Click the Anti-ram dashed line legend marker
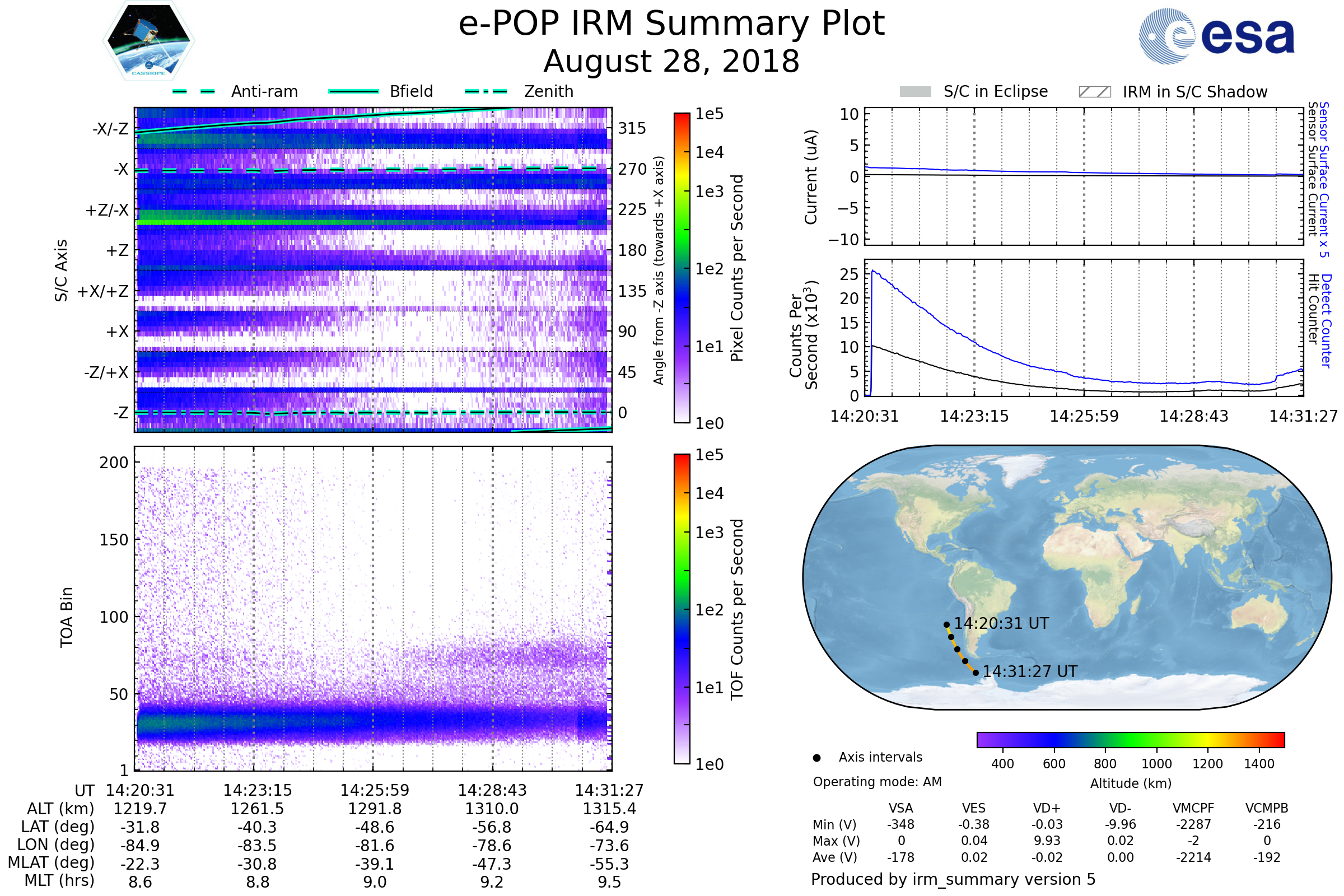 [x=194, y=91]
